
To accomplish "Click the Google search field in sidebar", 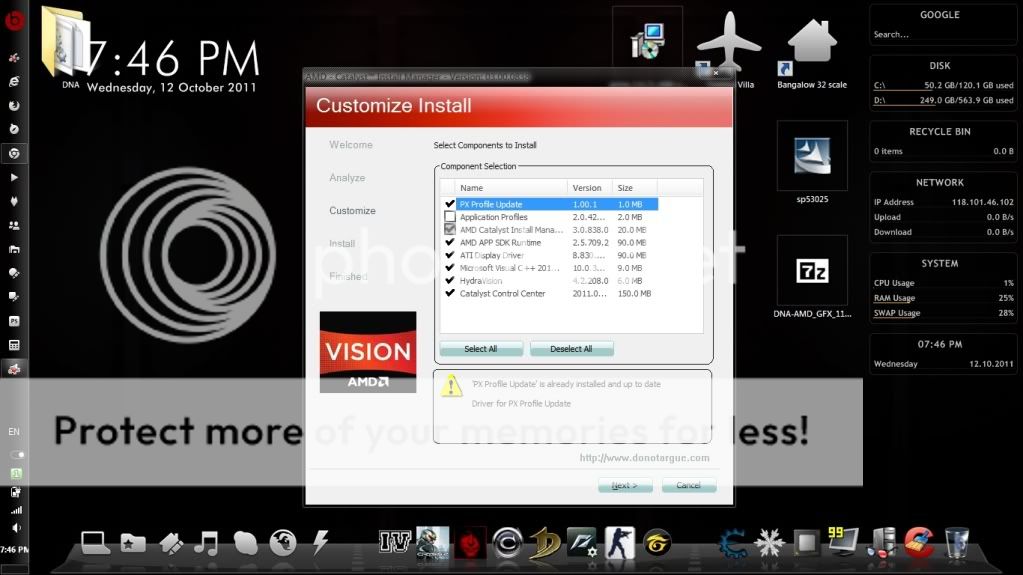I will click(940, 34).
